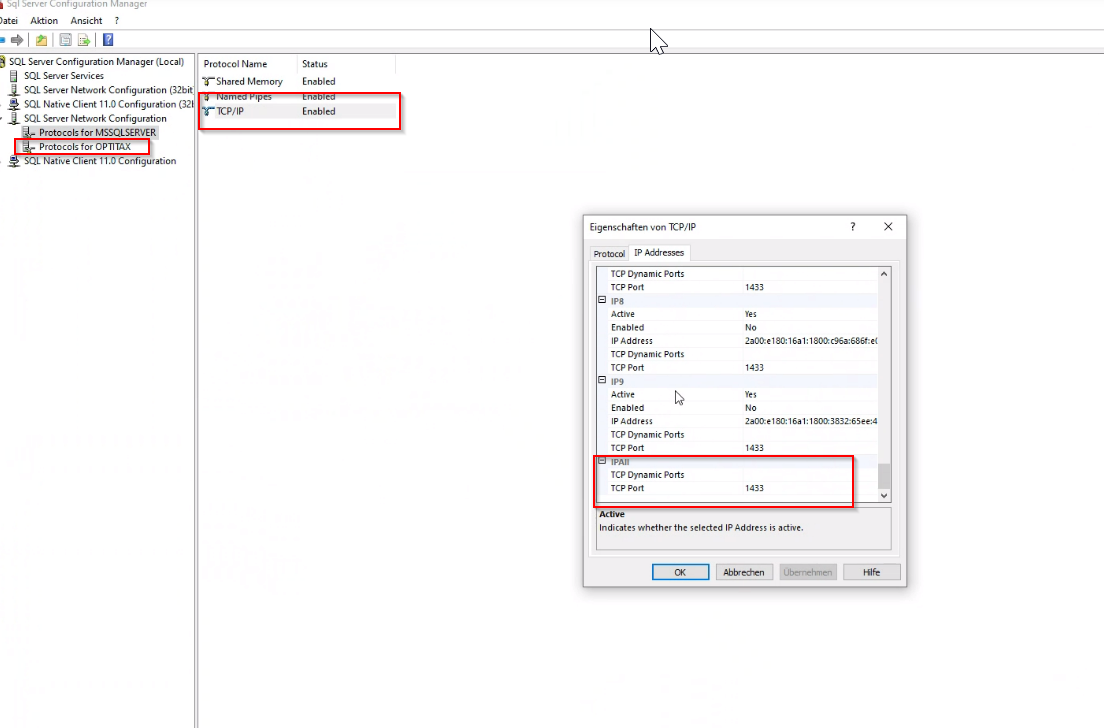This screenshot has height=728, width=1104.
Task: Collapse the IP9 section
Action: click(602, 381)
